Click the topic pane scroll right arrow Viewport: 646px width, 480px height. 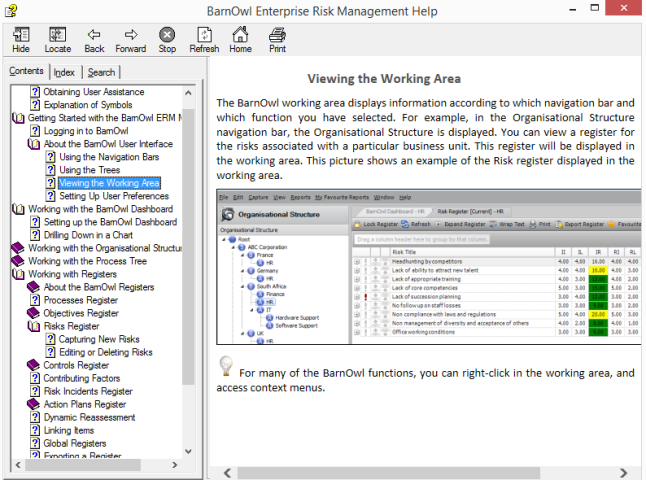(623, 473)
